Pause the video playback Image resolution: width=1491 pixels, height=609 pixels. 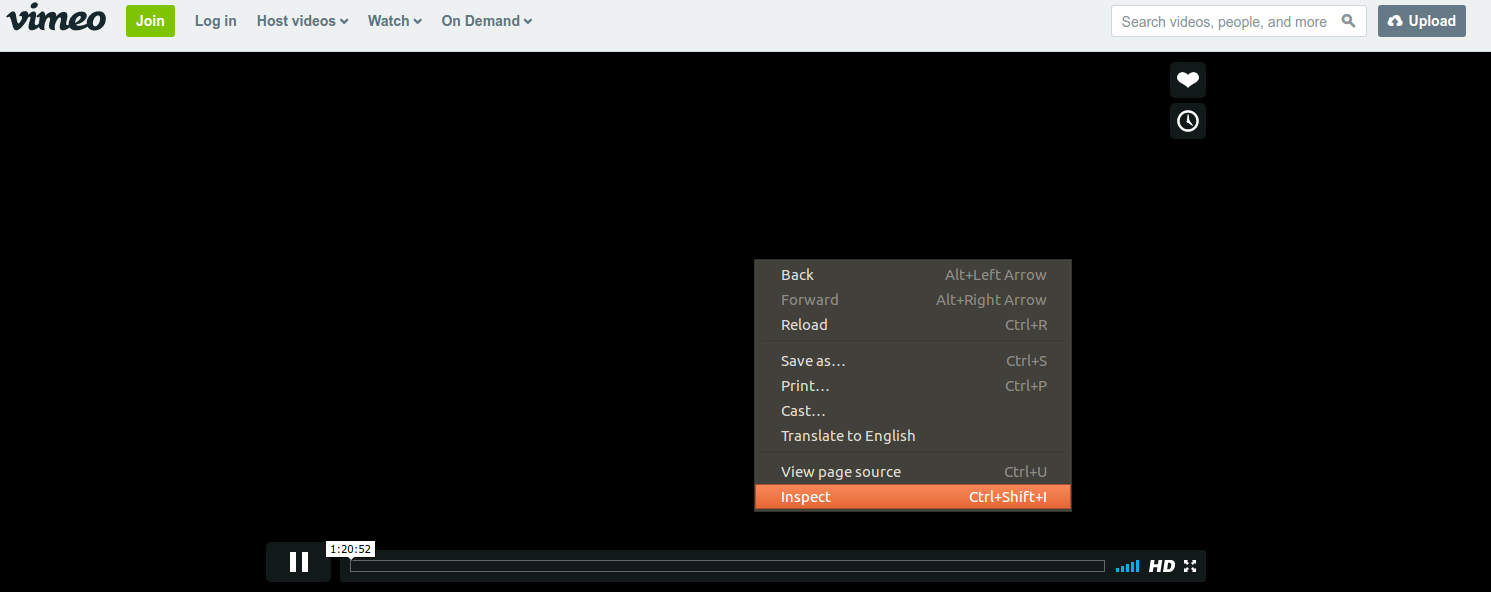(297, 562)
